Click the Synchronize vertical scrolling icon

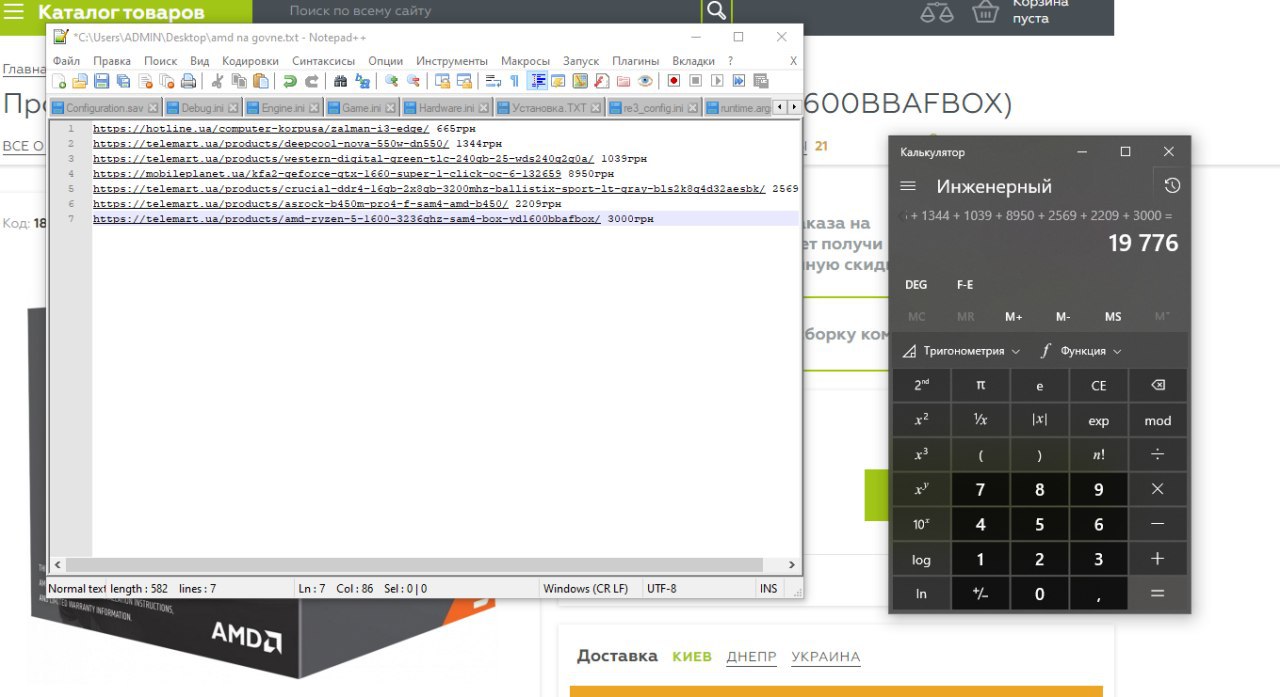pyautogui.click(x=442, y=81)
